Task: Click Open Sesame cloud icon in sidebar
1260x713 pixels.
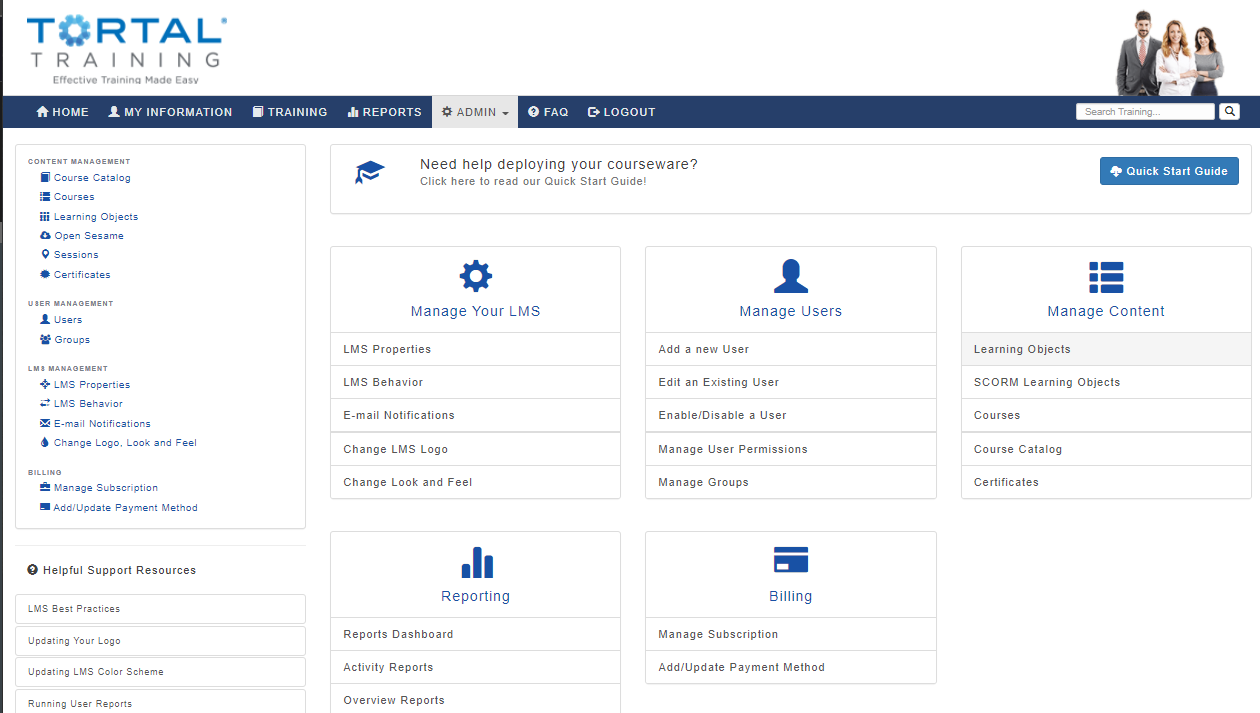Action: coord(45,236)
